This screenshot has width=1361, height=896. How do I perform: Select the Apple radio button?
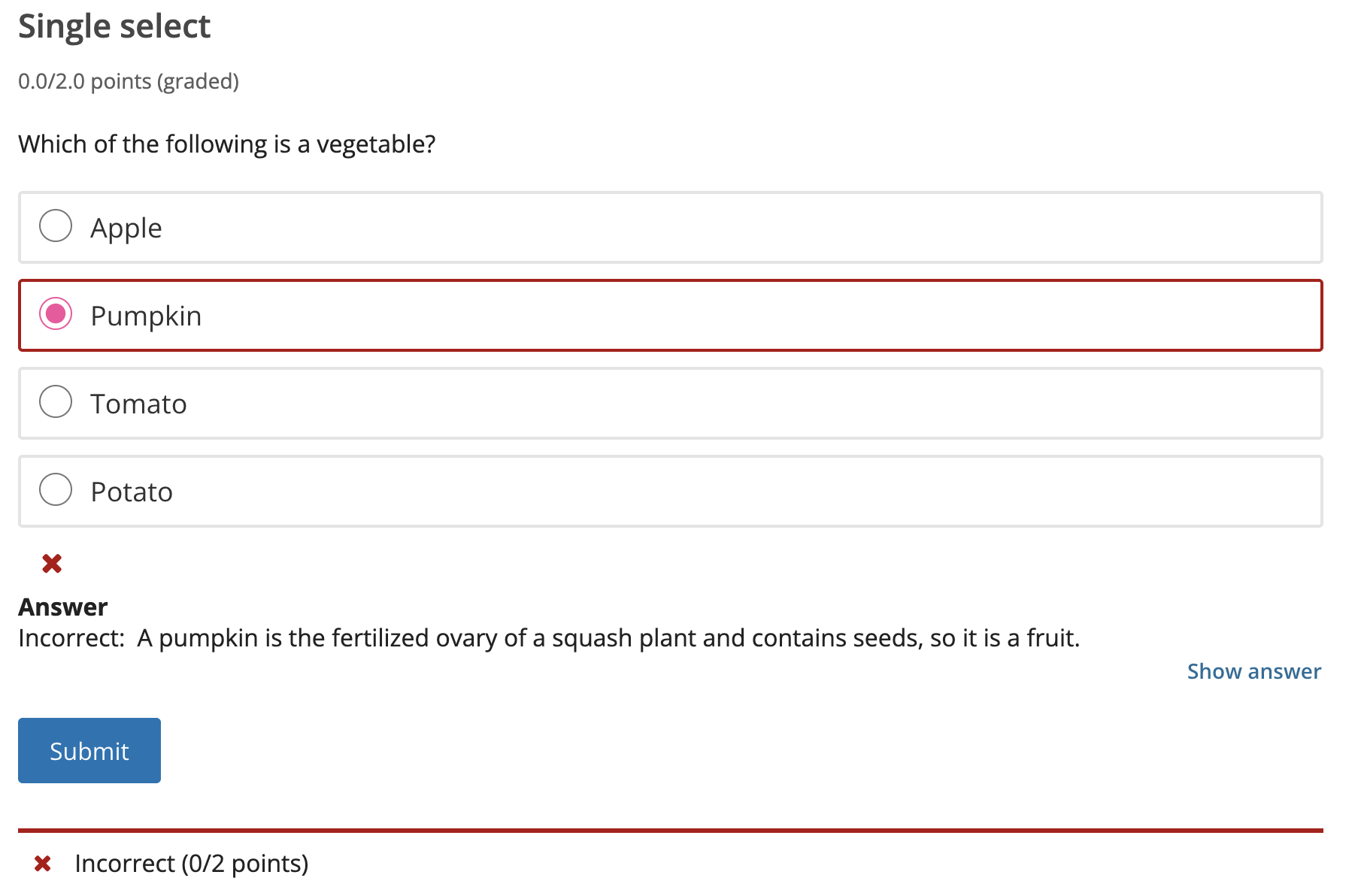tap(56, 226)
